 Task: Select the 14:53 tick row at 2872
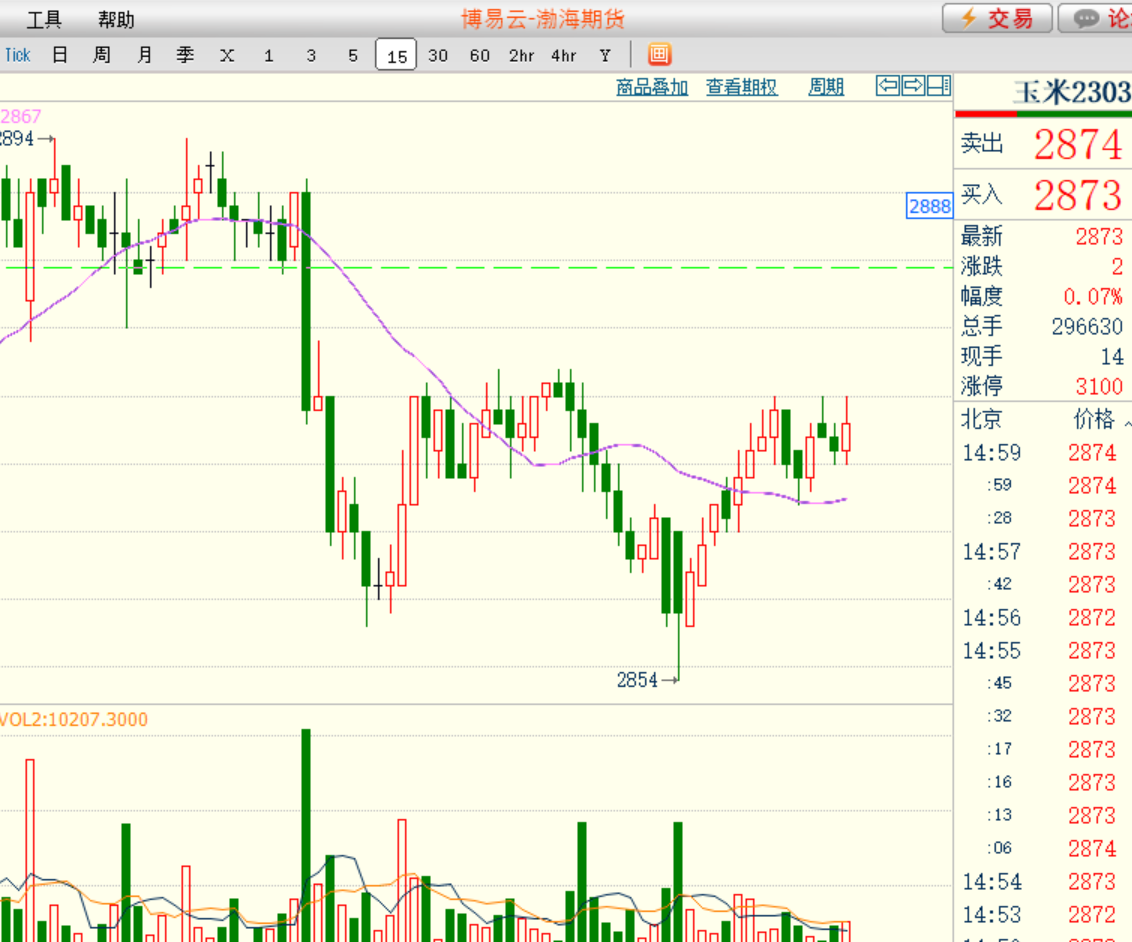(1042, 915)
